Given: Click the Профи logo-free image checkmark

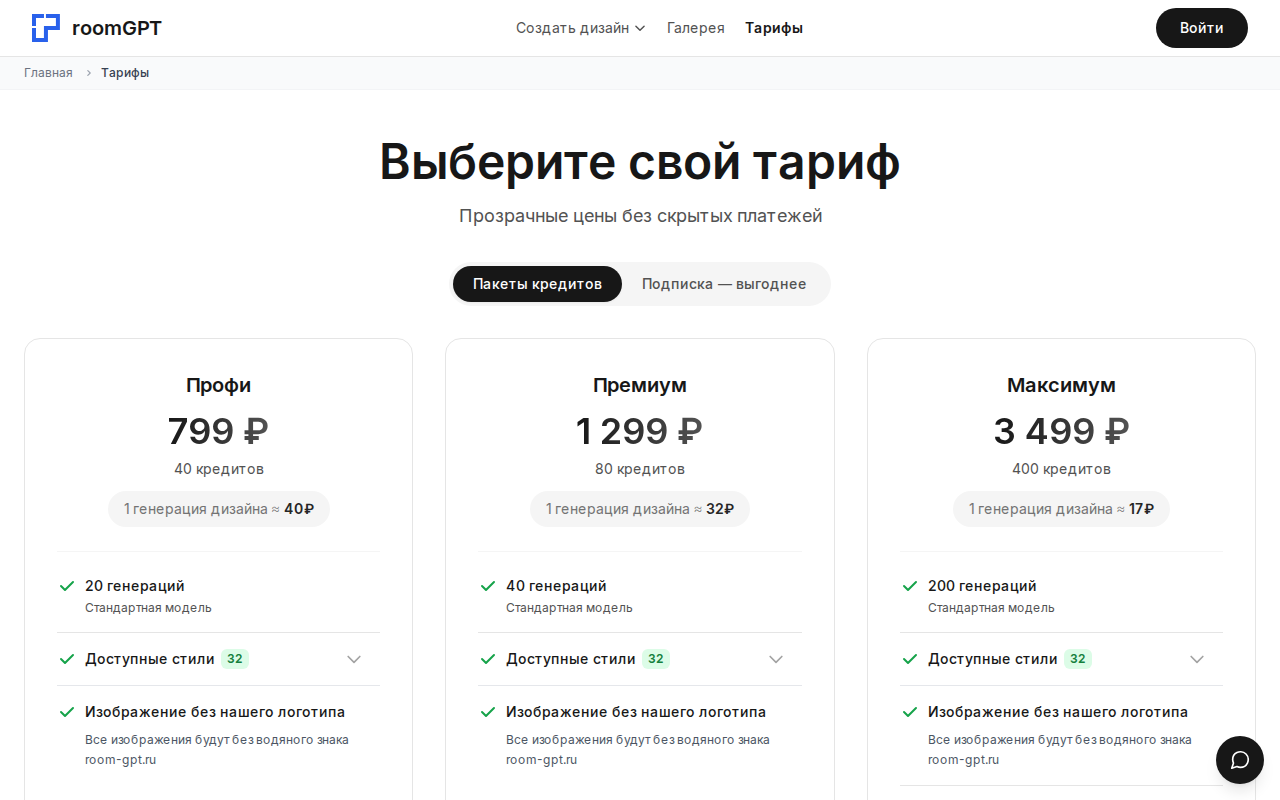Looking at the screenshot, I should click(x=67, y=712).
